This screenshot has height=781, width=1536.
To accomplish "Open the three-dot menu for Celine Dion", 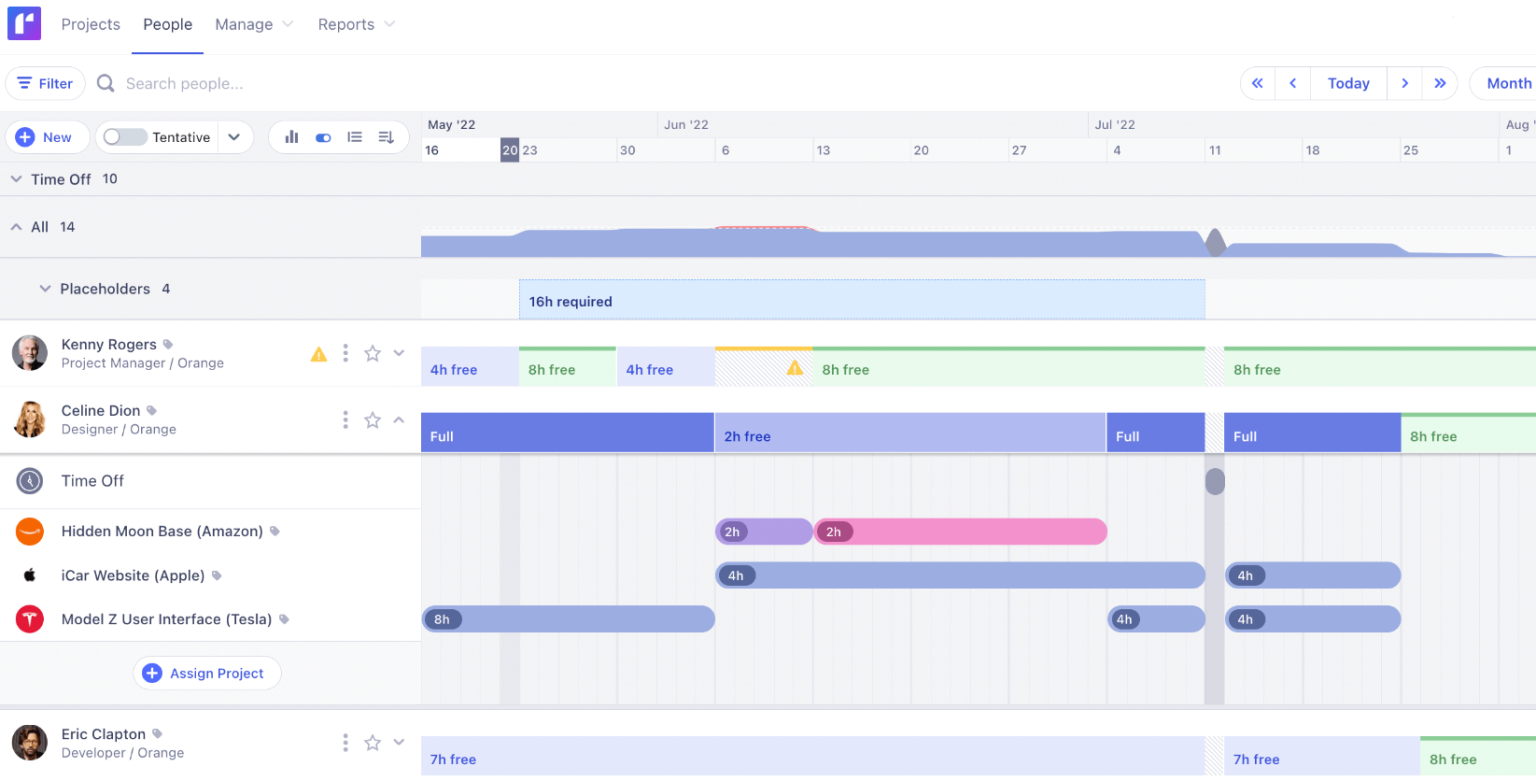I will tap(345, 420).
